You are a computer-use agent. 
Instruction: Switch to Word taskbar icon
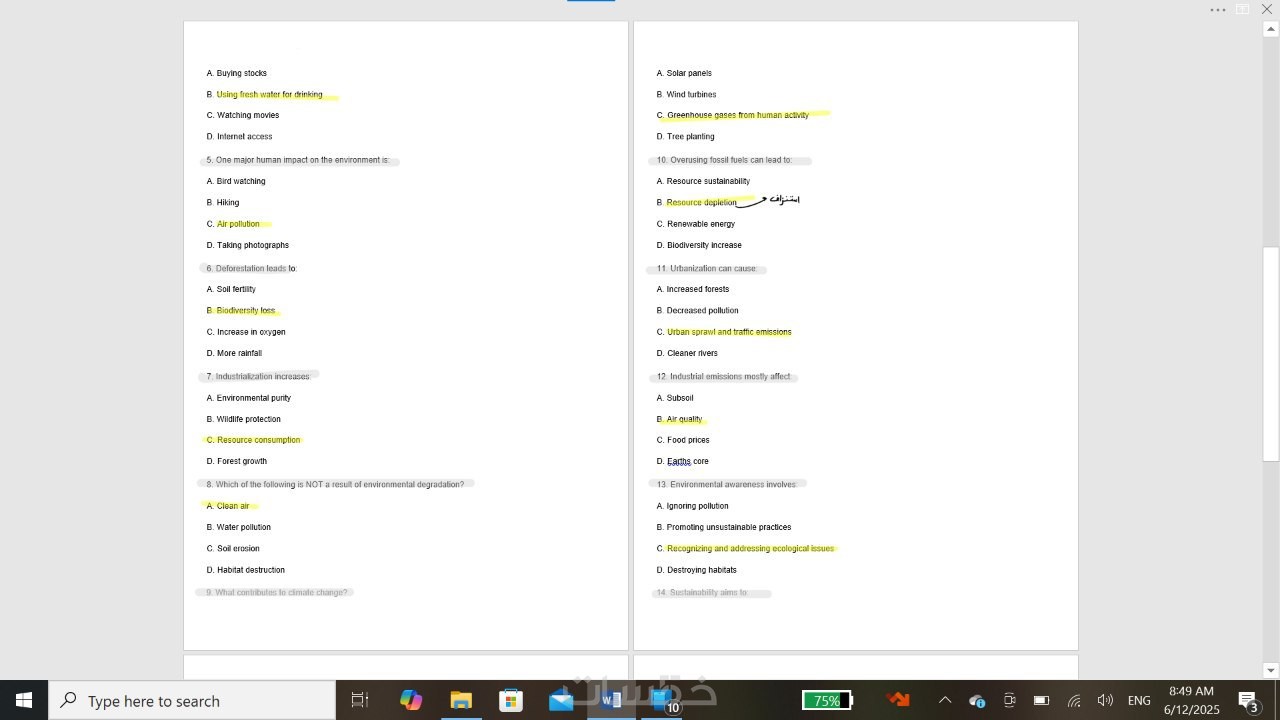coord(611,700)
